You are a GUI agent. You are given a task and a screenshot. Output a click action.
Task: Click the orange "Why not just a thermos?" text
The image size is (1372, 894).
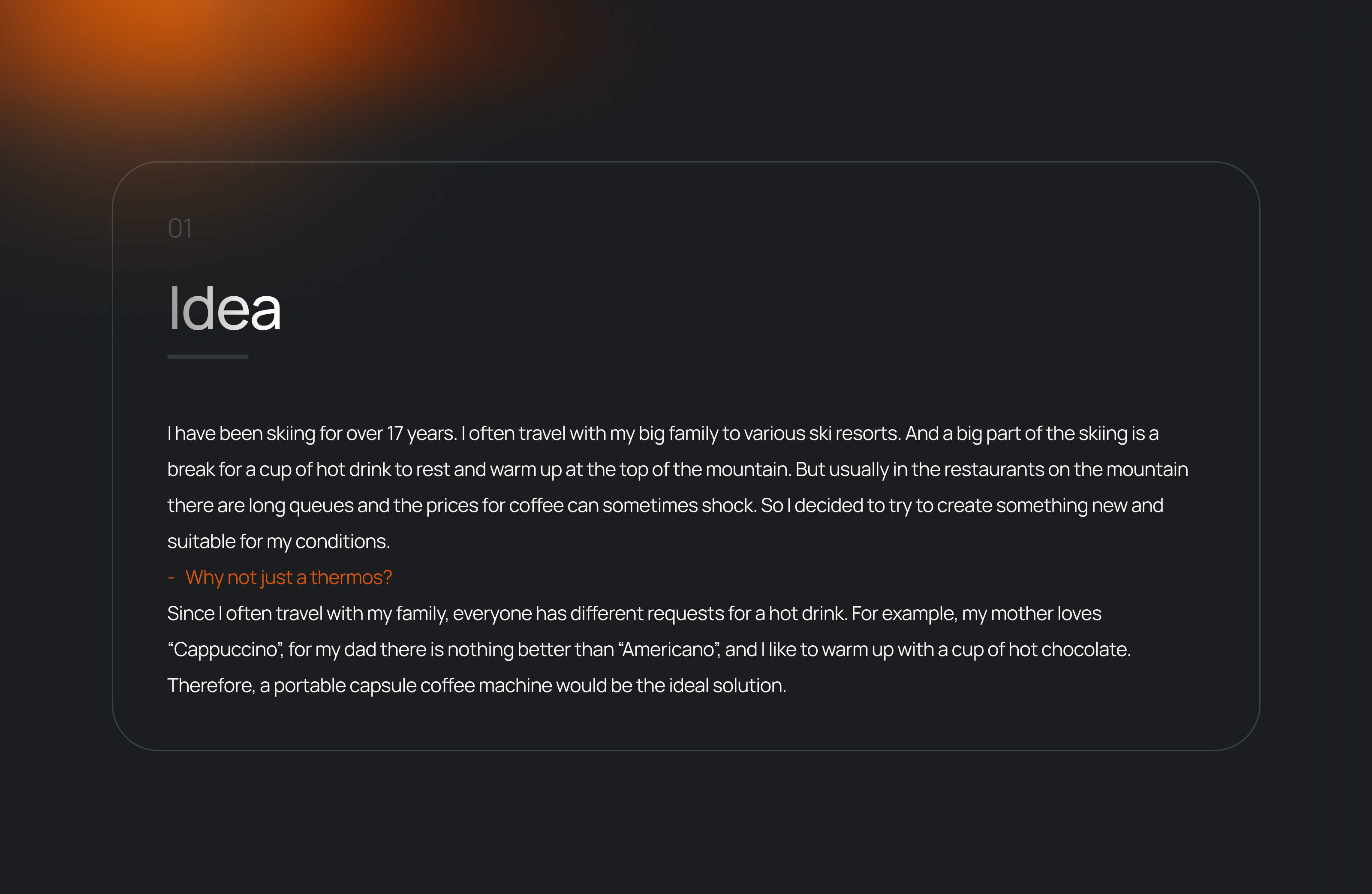288,577
